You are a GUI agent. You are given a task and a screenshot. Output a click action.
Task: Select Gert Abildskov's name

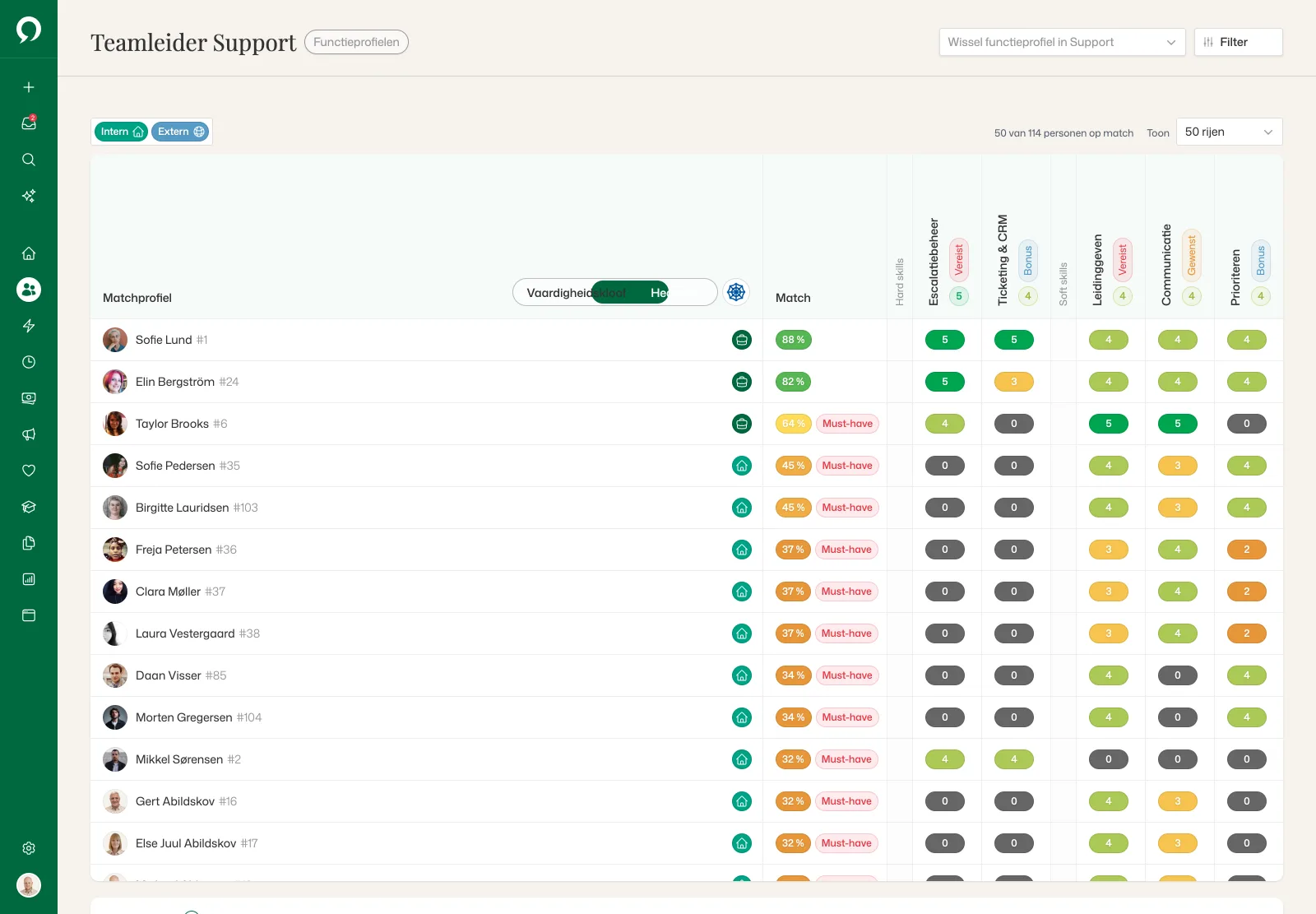(175, 801)
